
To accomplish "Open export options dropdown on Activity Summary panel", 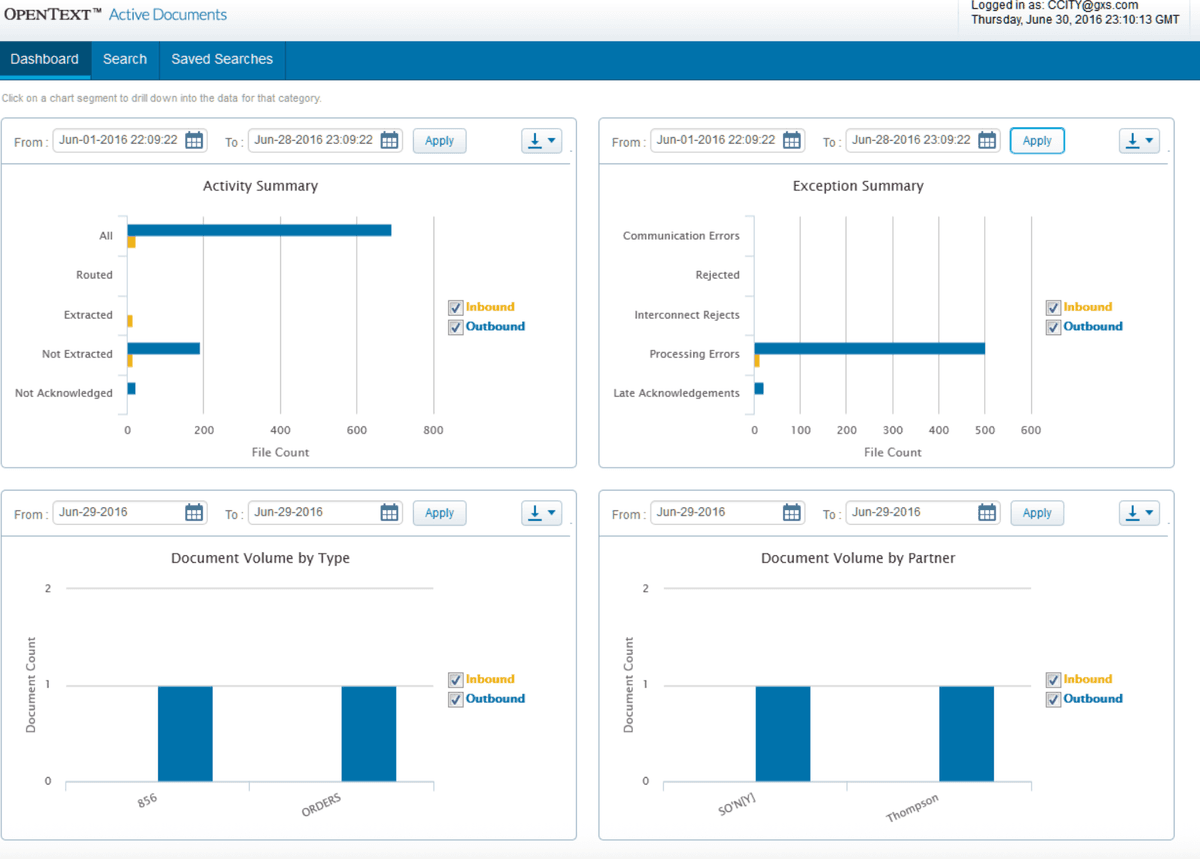I will [x=552, y=140].
